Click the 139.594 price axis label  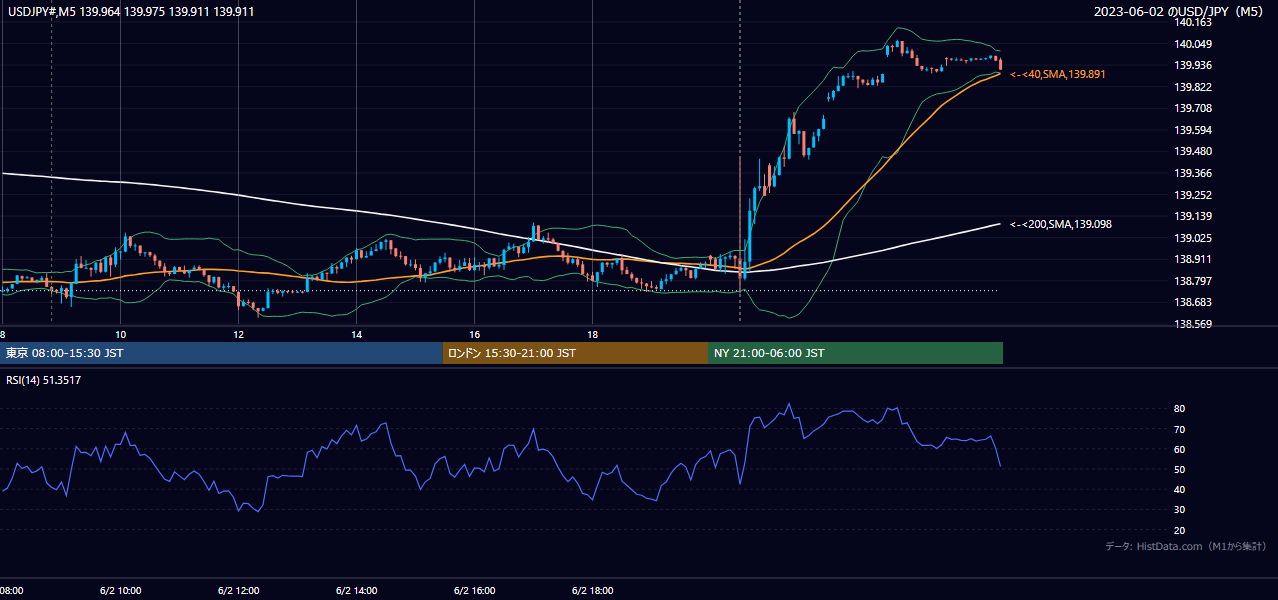click(x=1194, y=130)
